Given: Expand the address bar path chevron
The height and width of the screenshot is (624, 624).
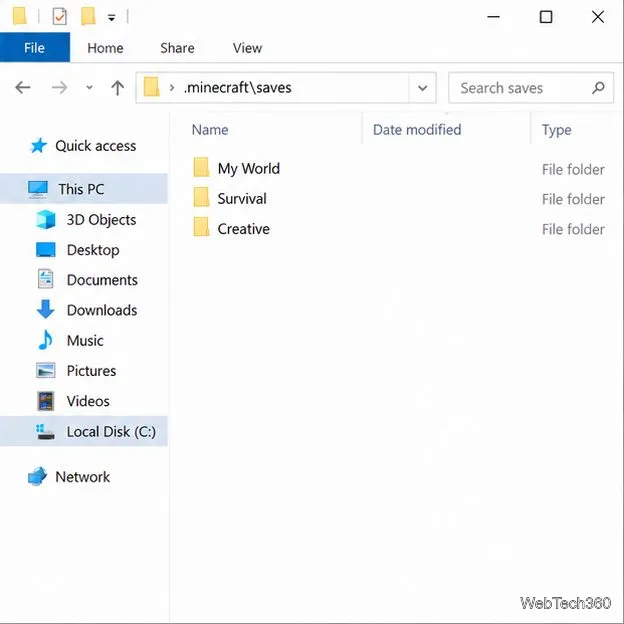Looking at the screenshot, I should pyautogui.click(x=172, y=88).
